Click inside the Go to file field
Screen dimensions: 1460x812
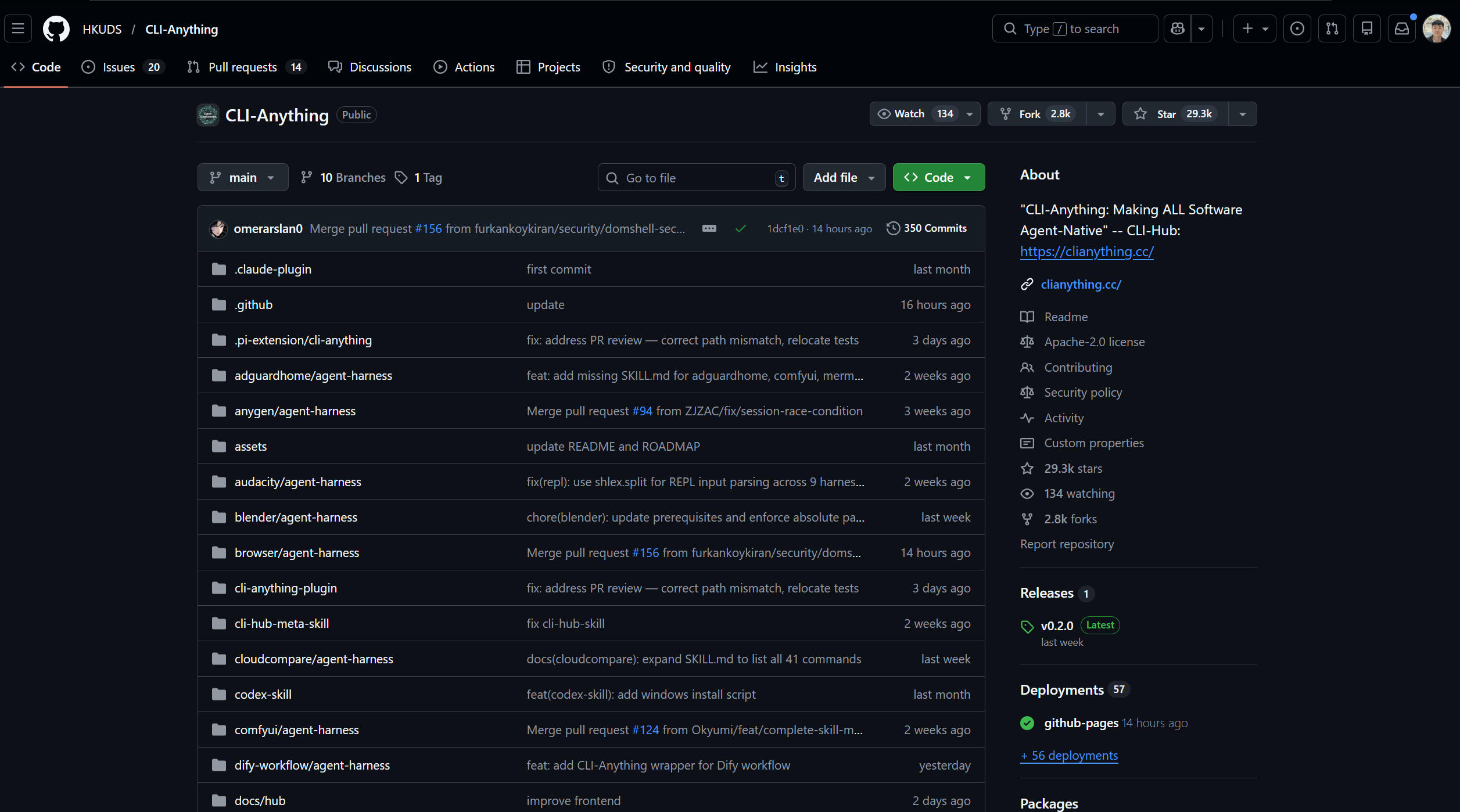click(x=686, y=177)
